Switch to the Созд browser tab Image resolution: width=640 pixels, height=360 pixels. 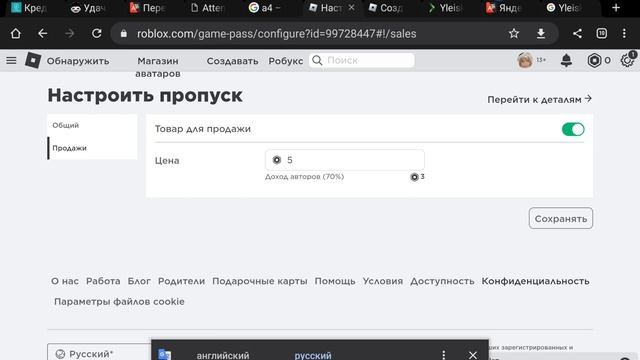point(386,8)
